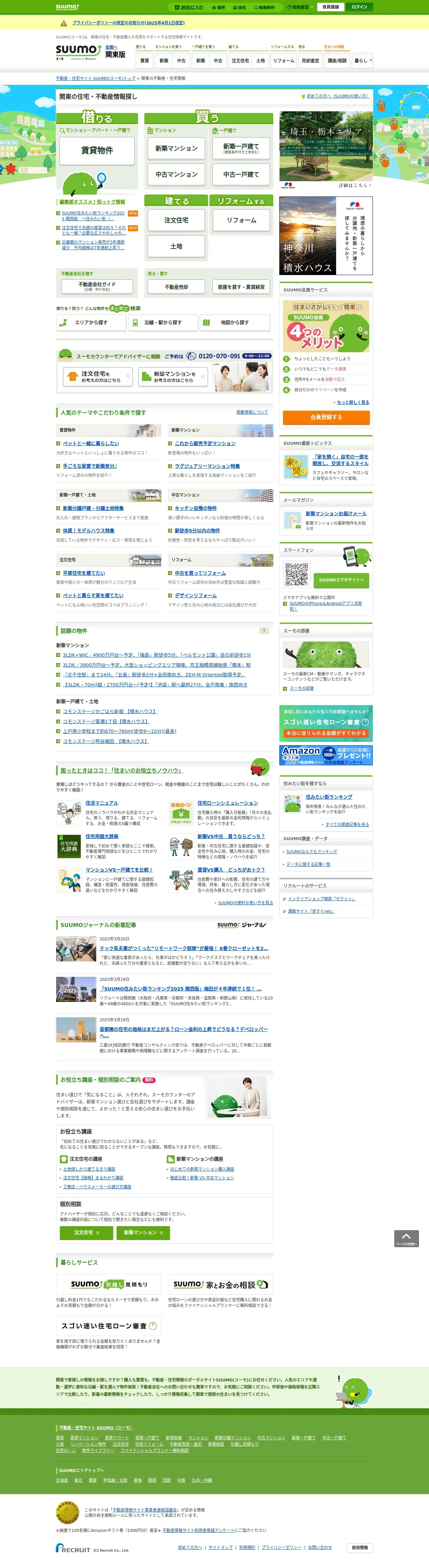Click the 会員登録 button in top bar
Image resolution: width=429 pixels, height=1568 pixels.
coord(330,7)
